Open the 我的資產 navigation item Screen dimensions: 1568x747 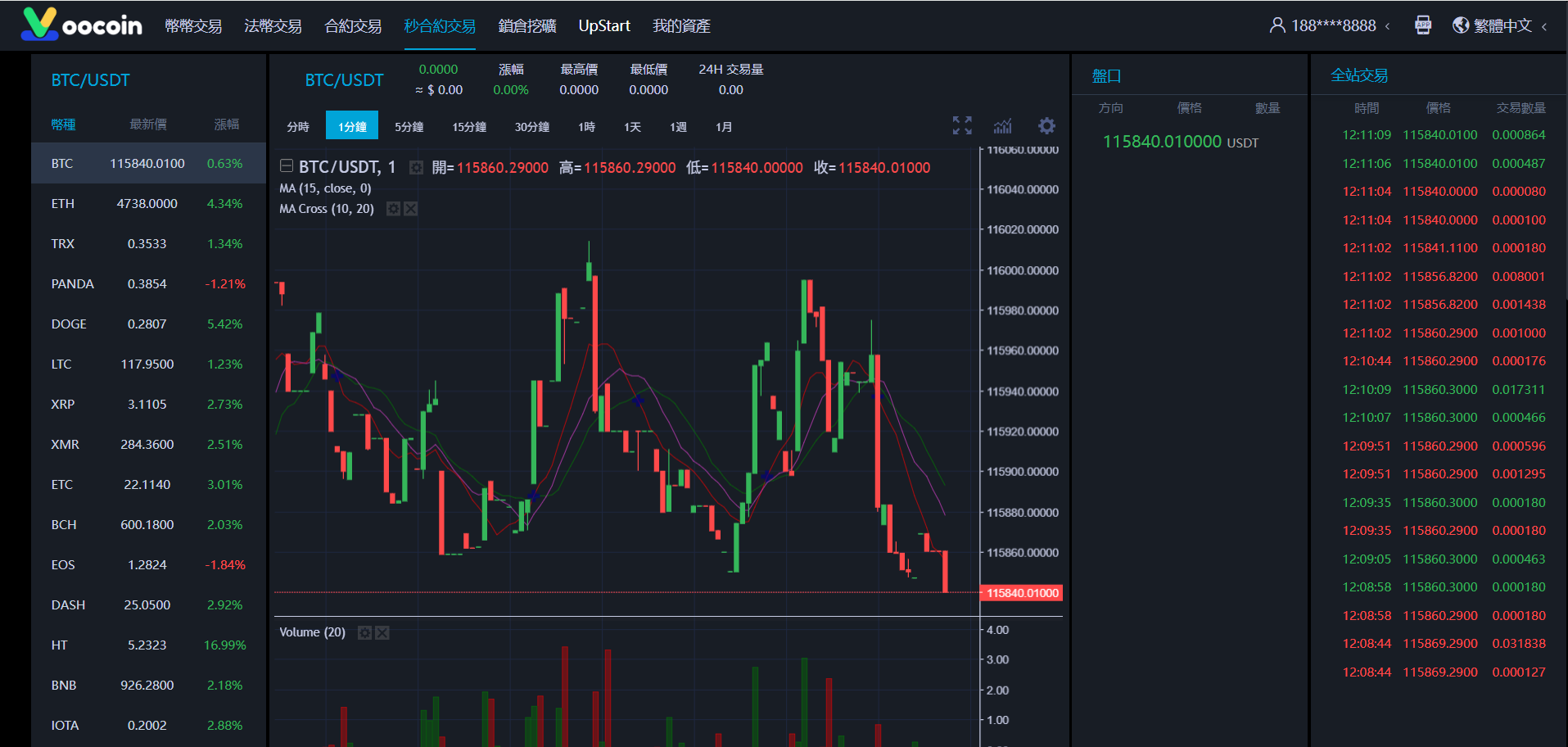[681, 26]
